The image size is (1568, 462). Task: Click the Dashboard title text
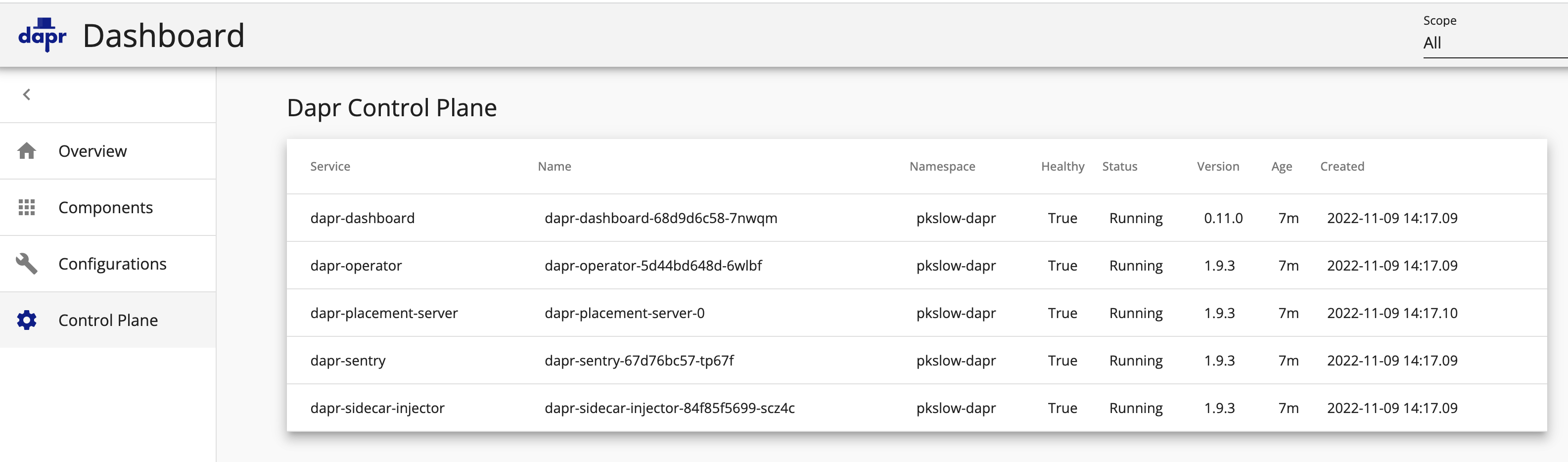[163, 36]
